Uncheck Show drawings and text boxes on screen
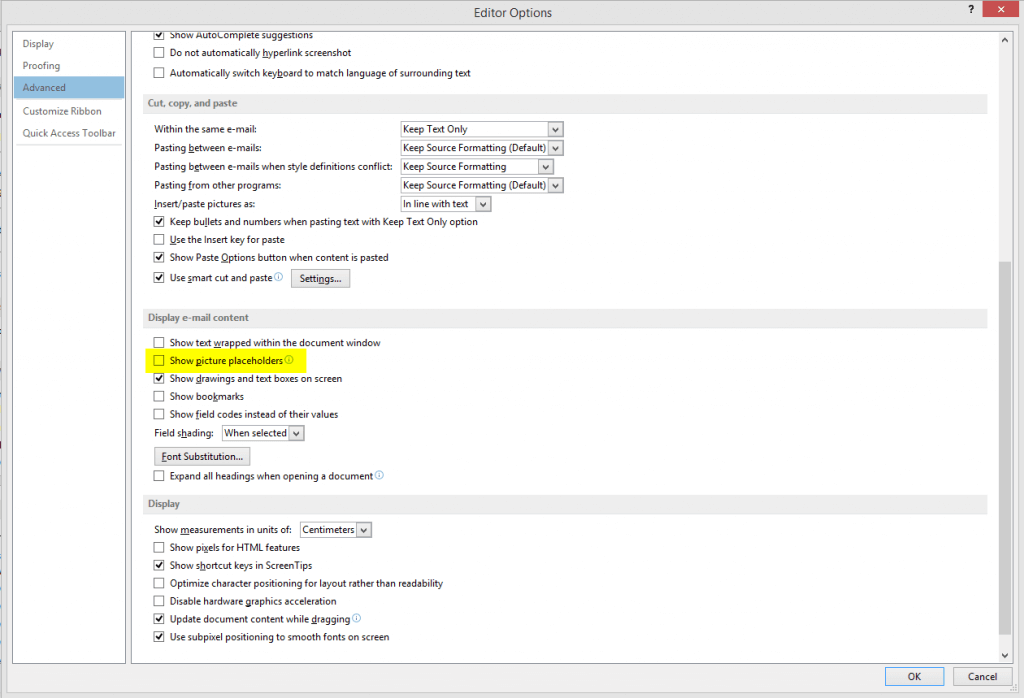 (x=159, y=379)
